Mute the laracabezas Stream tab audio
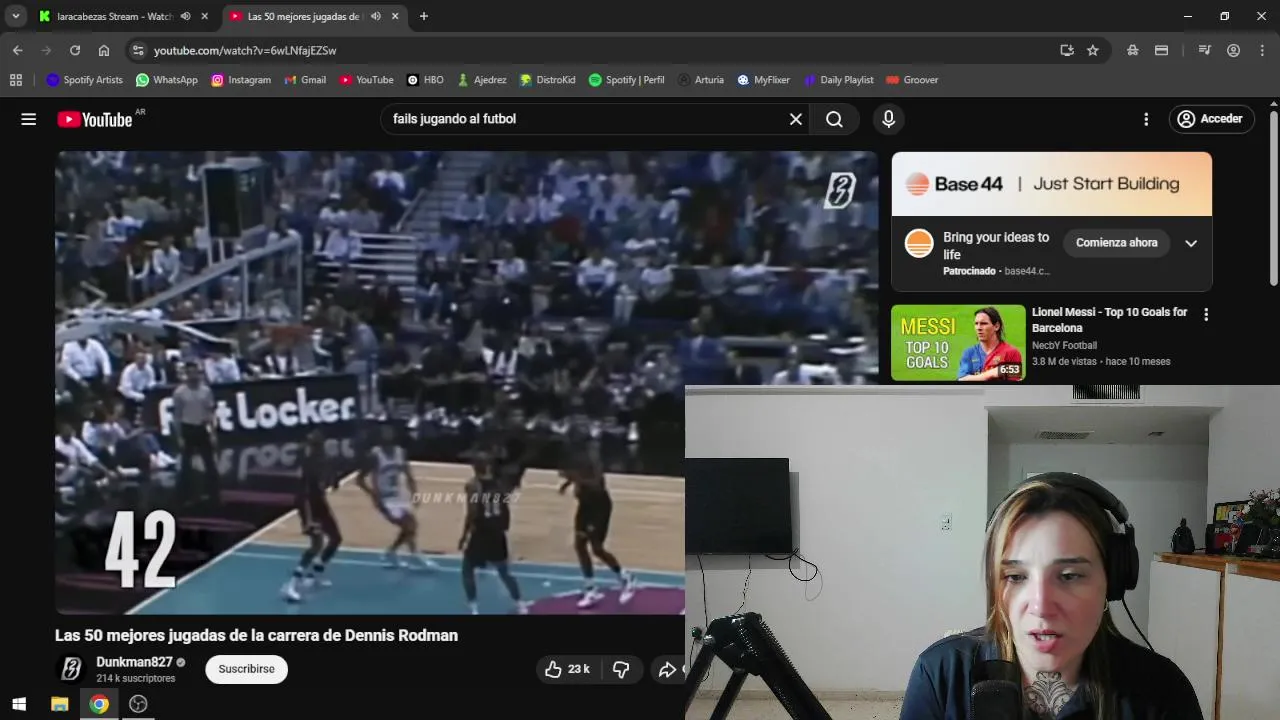Screen dimensions: 1280x720 click(186, 16)
